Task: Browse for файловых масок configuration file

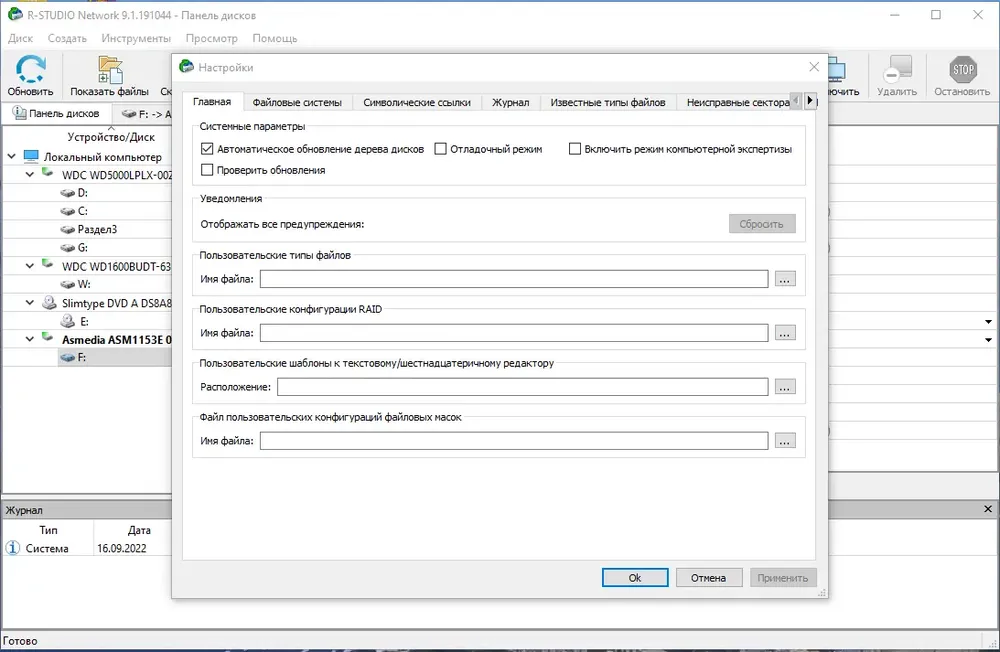Action: point(785,441)
